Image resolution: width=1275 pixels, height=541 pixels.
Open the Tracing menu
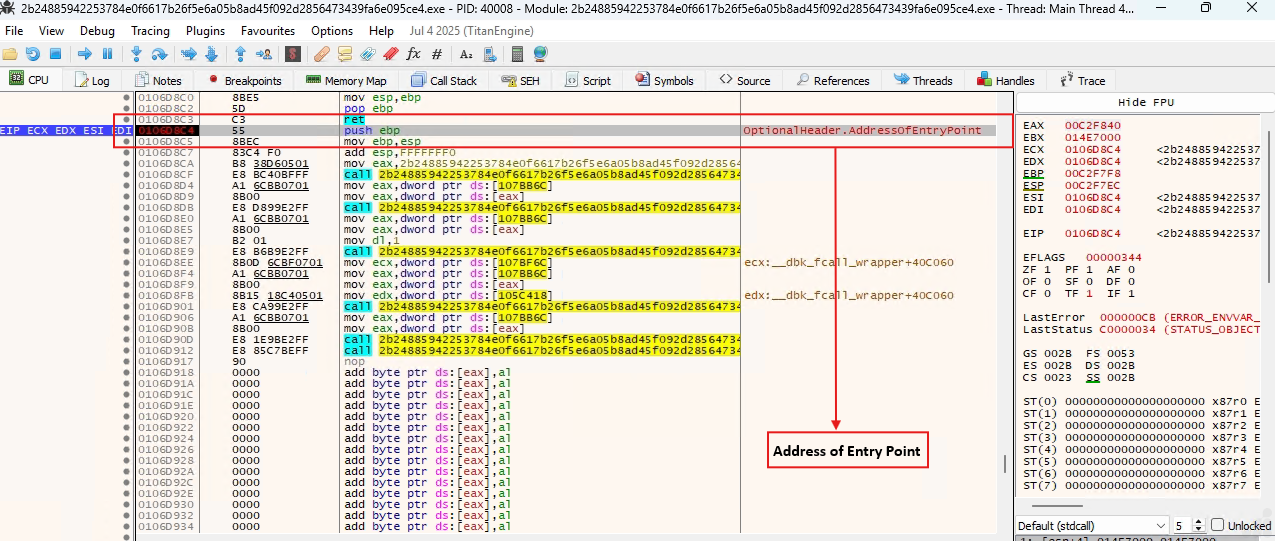pos(150,31)
